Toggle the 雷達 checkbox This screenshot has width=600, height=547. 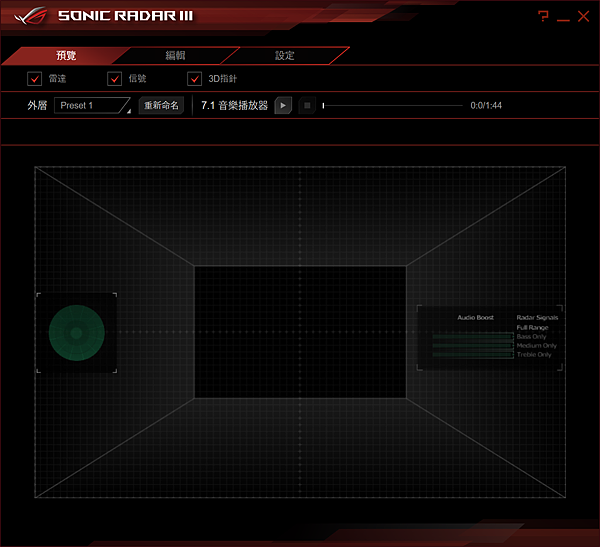tap(34, 79)
